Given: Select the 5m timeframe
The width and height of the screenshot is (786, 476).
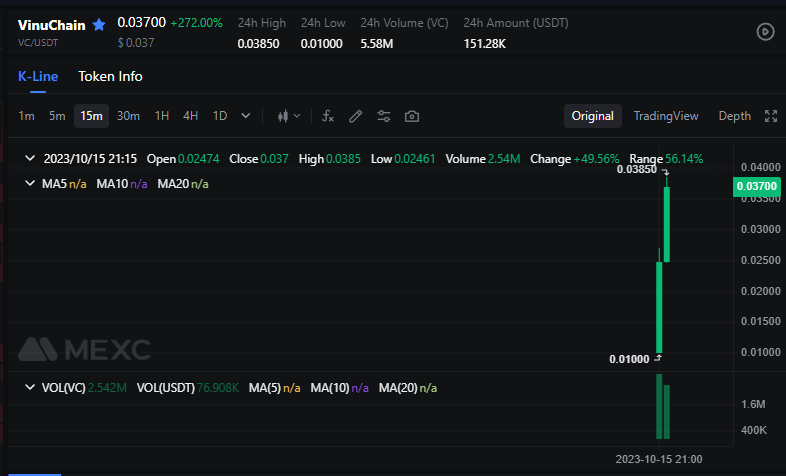Looking at the screenshot, I should click(x=57, y=116).
